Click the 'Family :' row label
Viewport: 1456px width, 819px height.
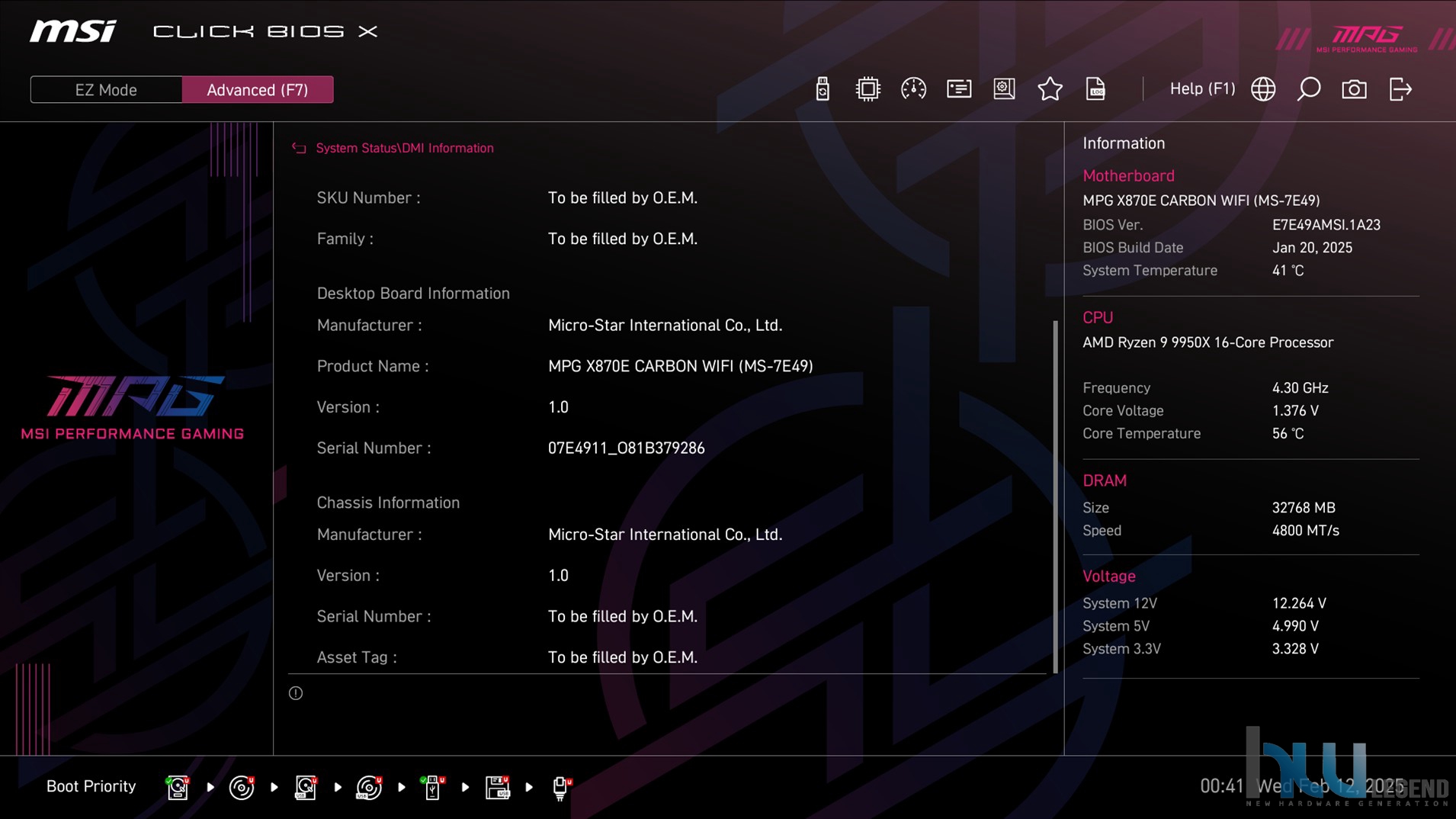point(345,239)
